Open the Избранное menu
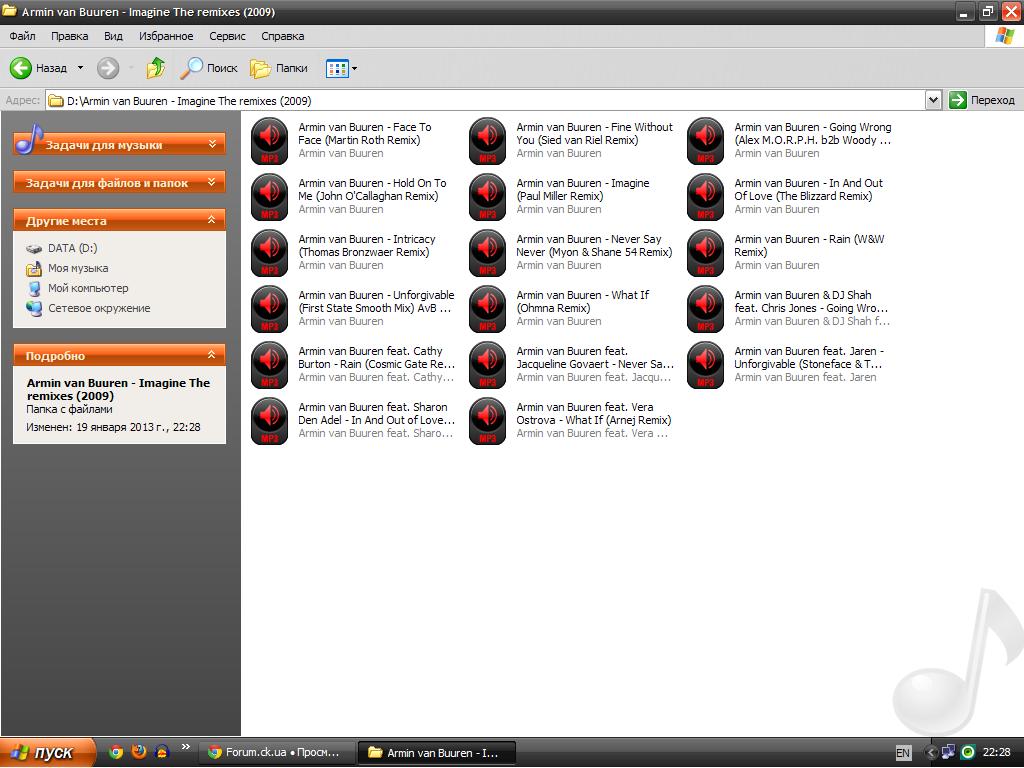This screenshot has width=1024, height=768. click(166, 36)
